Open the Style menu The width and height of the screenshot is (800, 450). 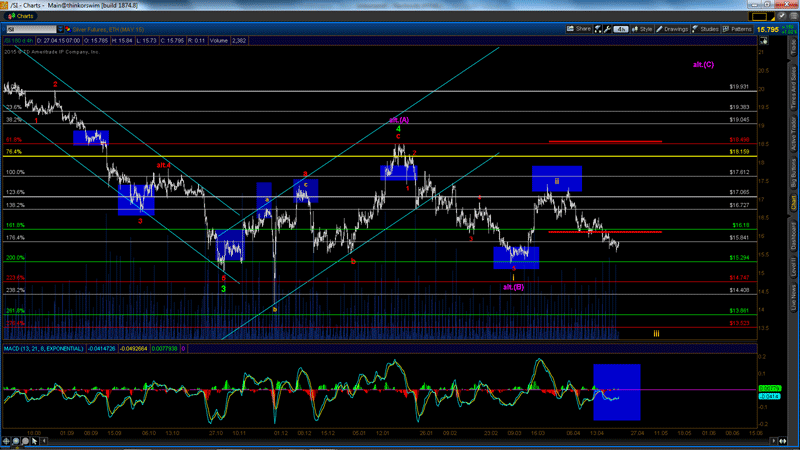click(x=645, y=29)
